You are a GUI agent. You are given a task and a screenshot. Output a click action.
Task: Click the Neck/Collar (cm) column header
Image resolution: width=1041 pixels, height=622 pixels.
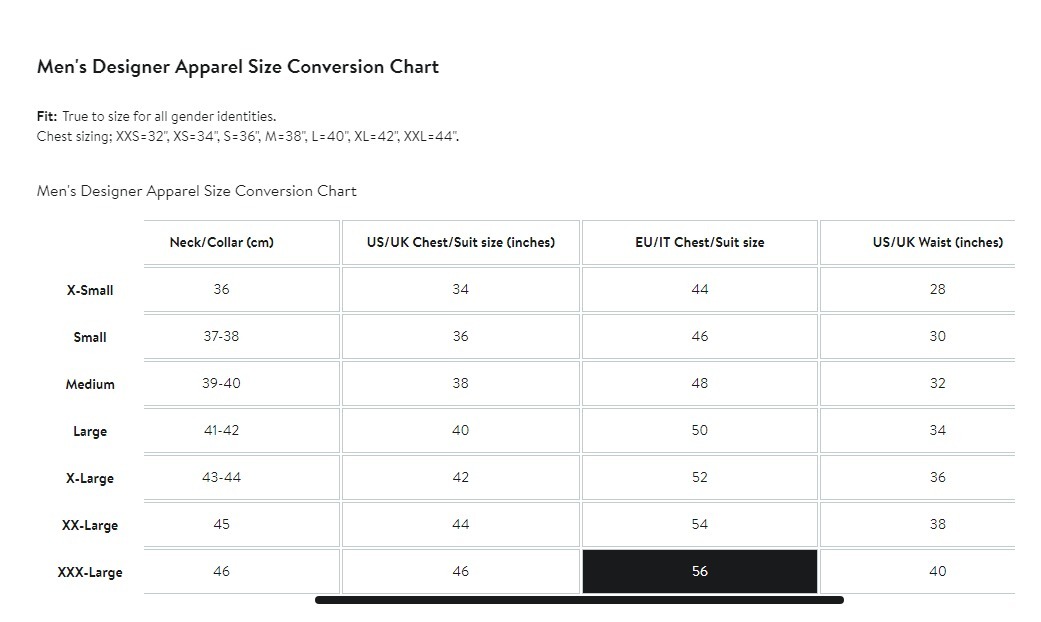click(x=221, y=242)
